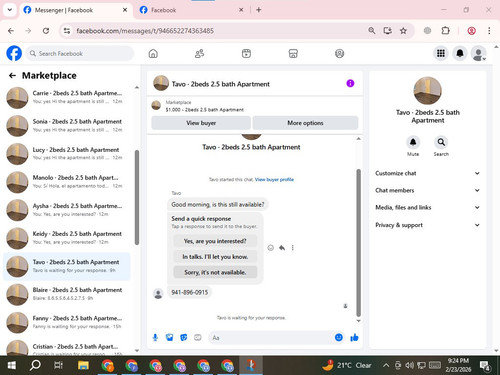The width and height of the screenshot is (500, 375).
Task: Open the account profile avatar menu
Action: click(478, 53)
